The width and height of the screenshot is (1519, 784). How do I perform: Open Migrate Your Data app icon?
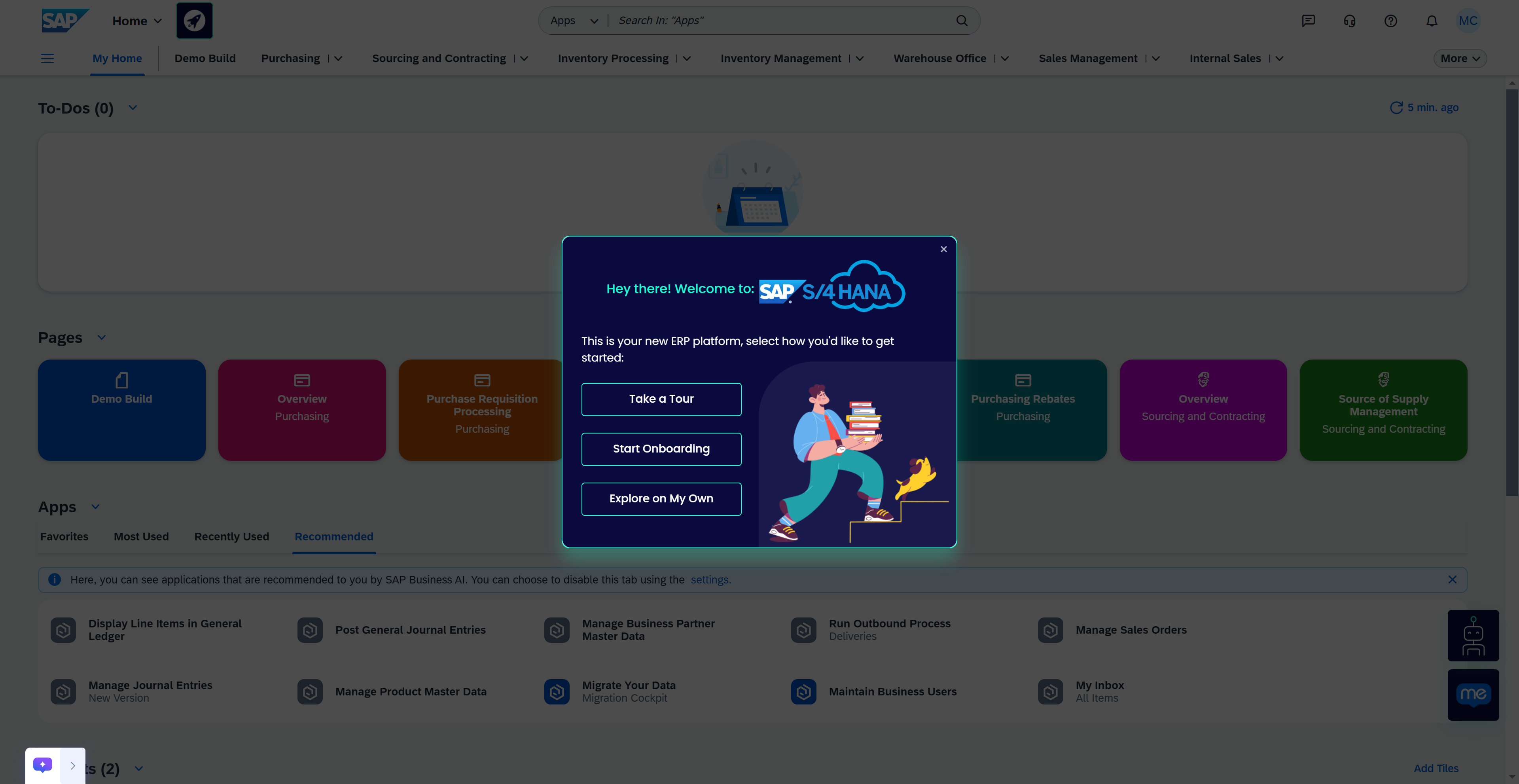point(557,691)
